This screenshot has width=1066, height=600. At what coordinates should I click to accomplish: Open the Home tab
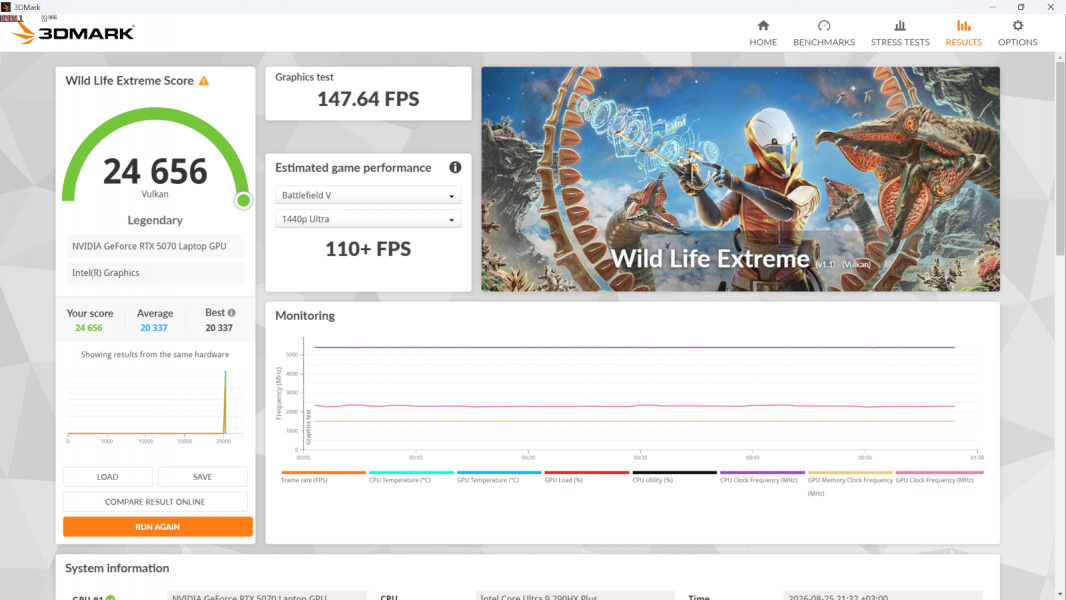763,33
